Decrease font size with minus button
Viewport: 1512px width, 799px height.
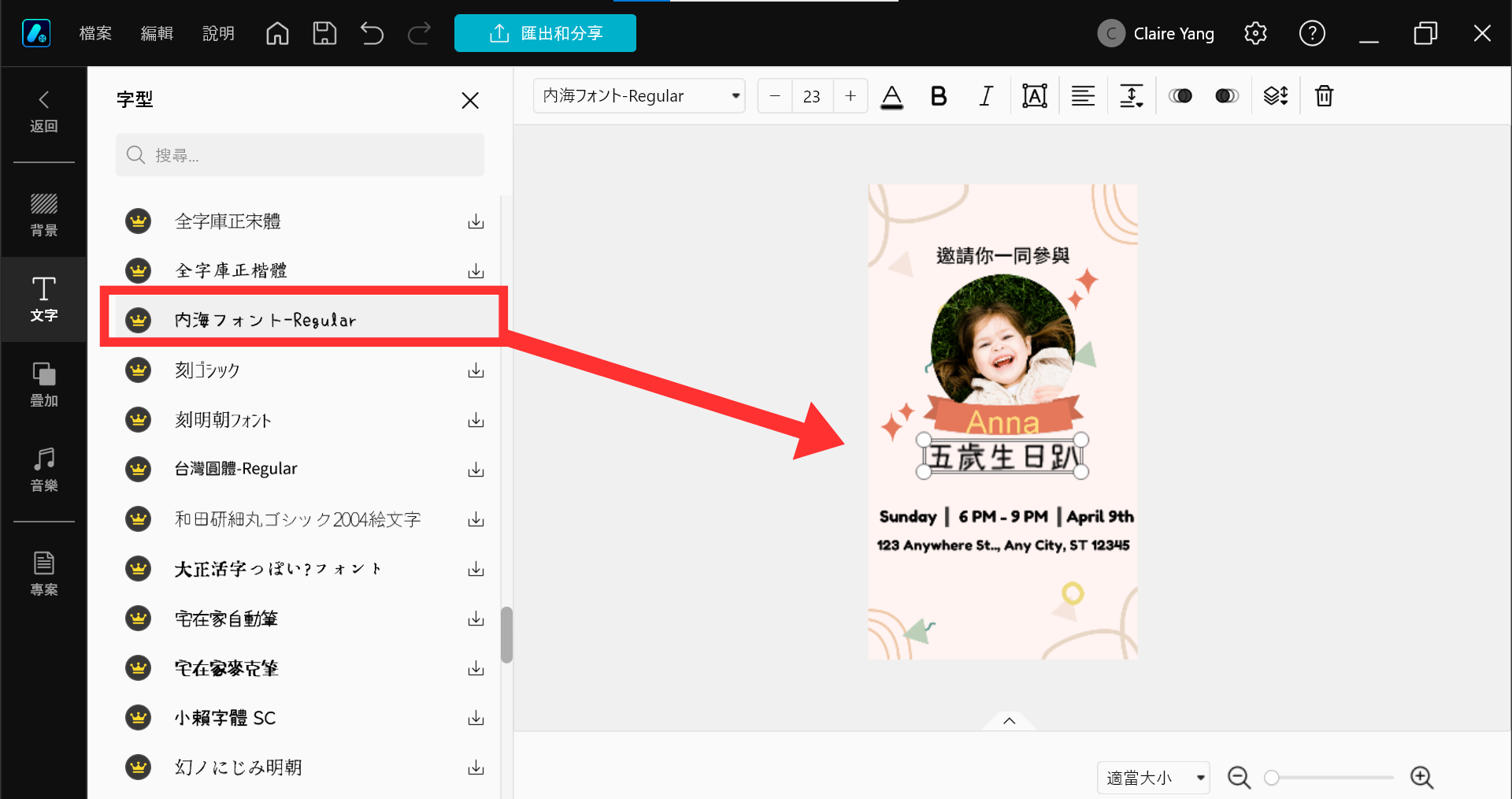[x=775, y=96]
